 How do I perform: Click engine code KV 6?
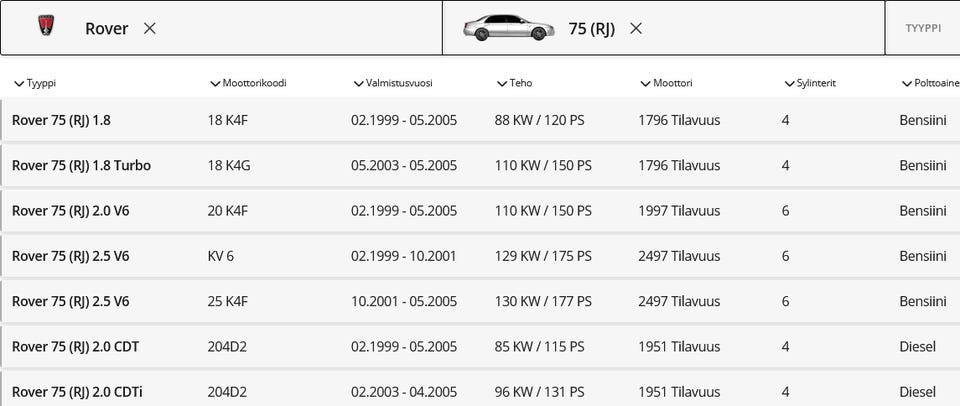point(220,256)
